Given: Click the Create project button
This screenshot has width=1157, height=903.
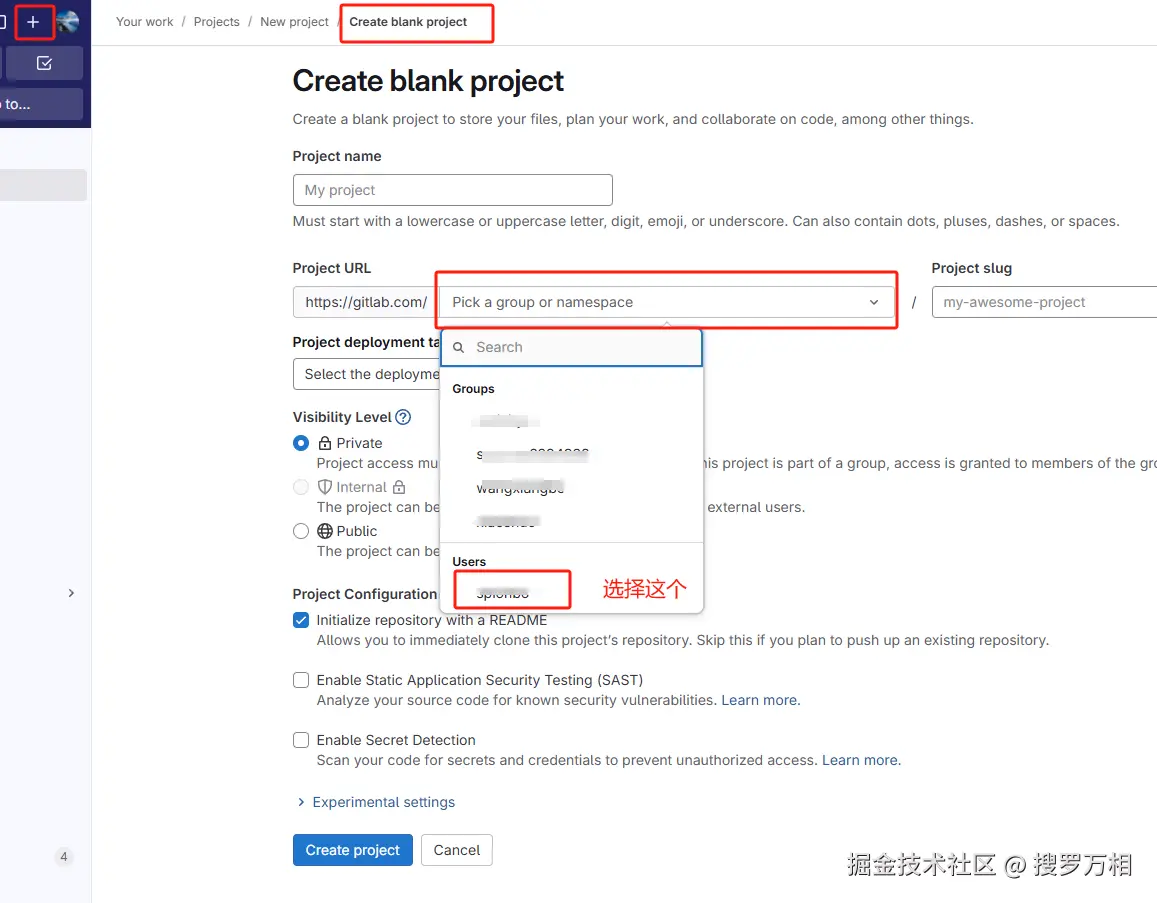Looking at the screenshot, I should tap(353, 850).
